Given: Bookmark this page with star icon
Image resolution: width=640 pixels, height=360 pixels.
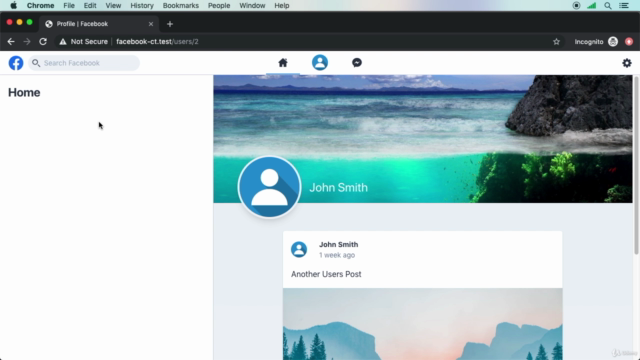Looking at the screenshot, I should coord(556,42).
